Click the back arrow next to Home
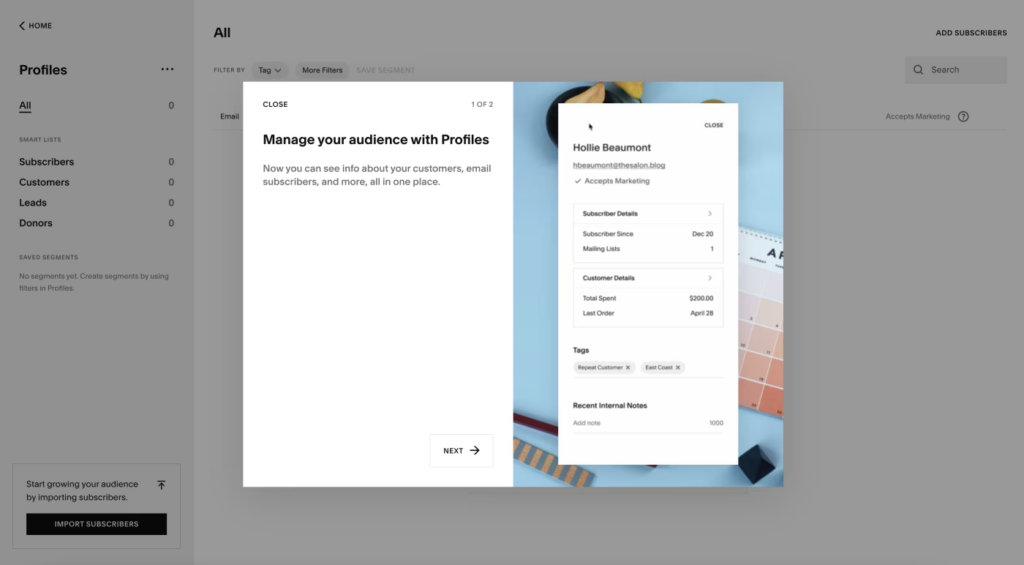Image resolution: width=1024 pixels, height=565 pixels. point(22,26)
